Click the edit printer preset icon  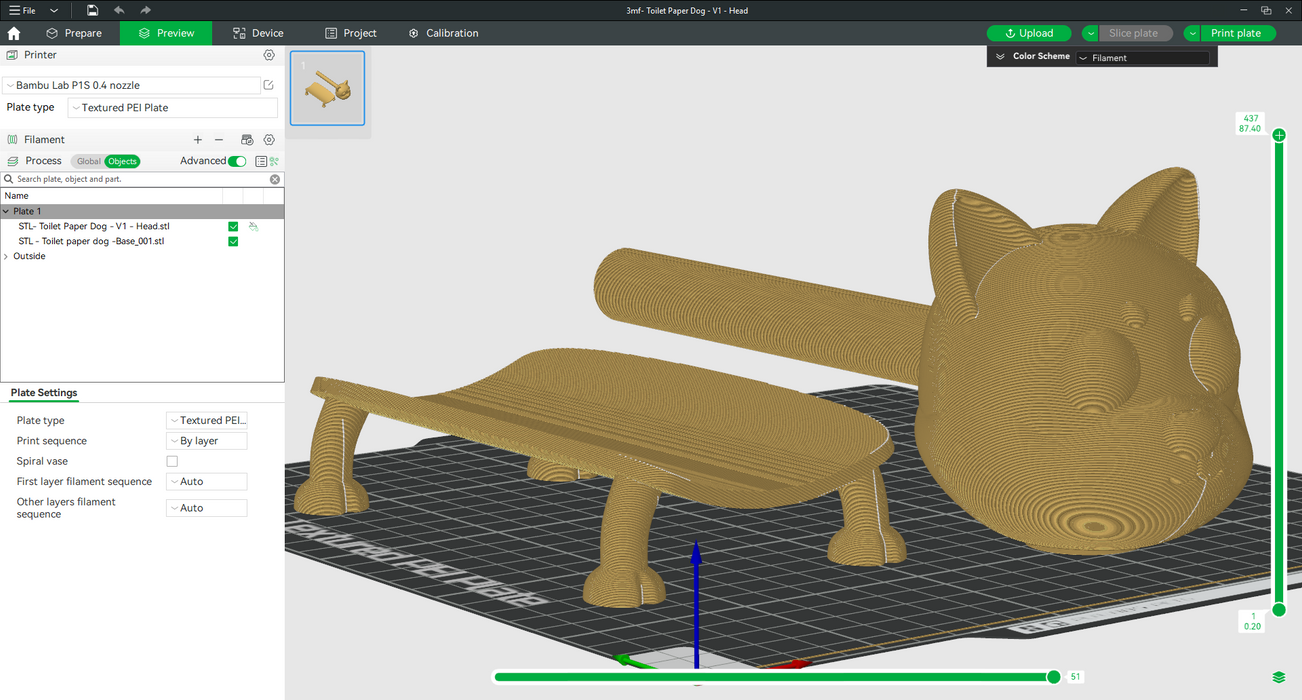pyautogui.click(x=269, y=85)
